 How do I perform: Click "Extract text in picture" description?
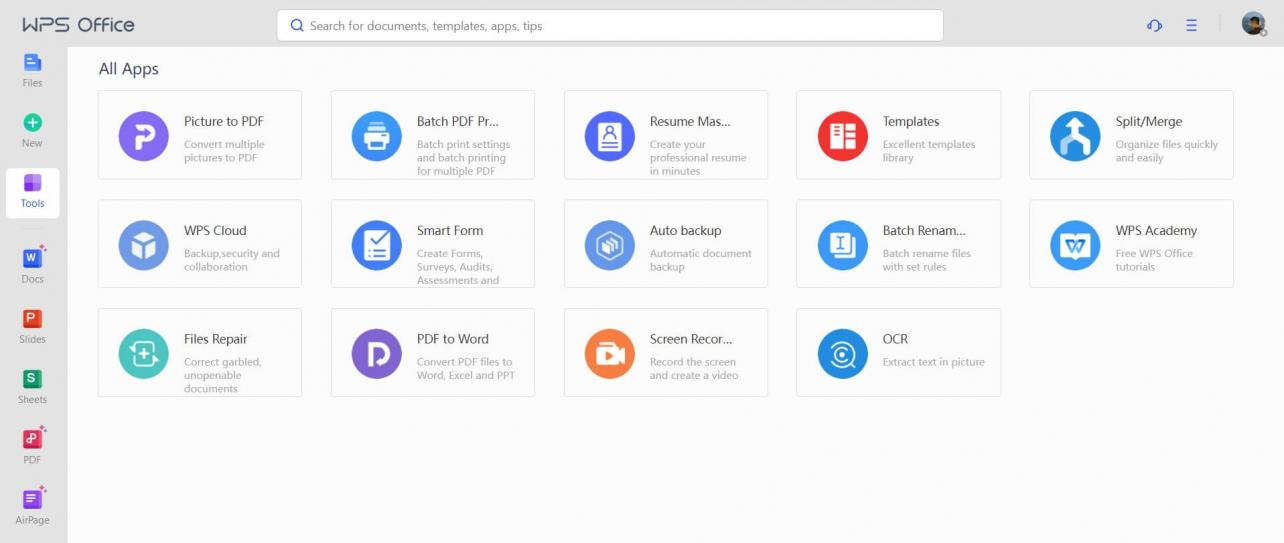(x=934, y=362)
